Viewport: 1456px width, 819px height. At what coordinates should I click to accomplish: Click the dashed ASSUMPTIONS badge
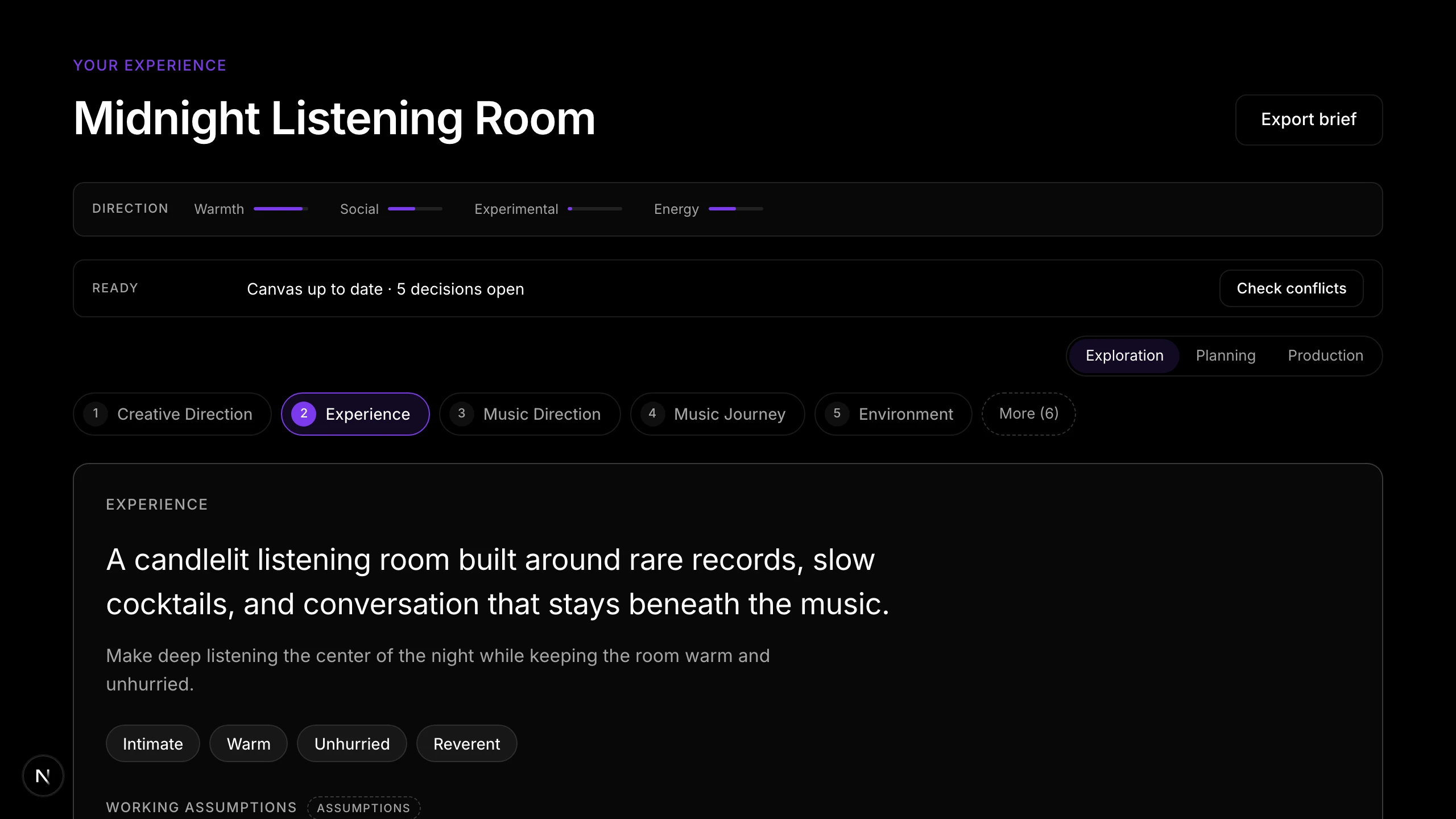(364, 808)
